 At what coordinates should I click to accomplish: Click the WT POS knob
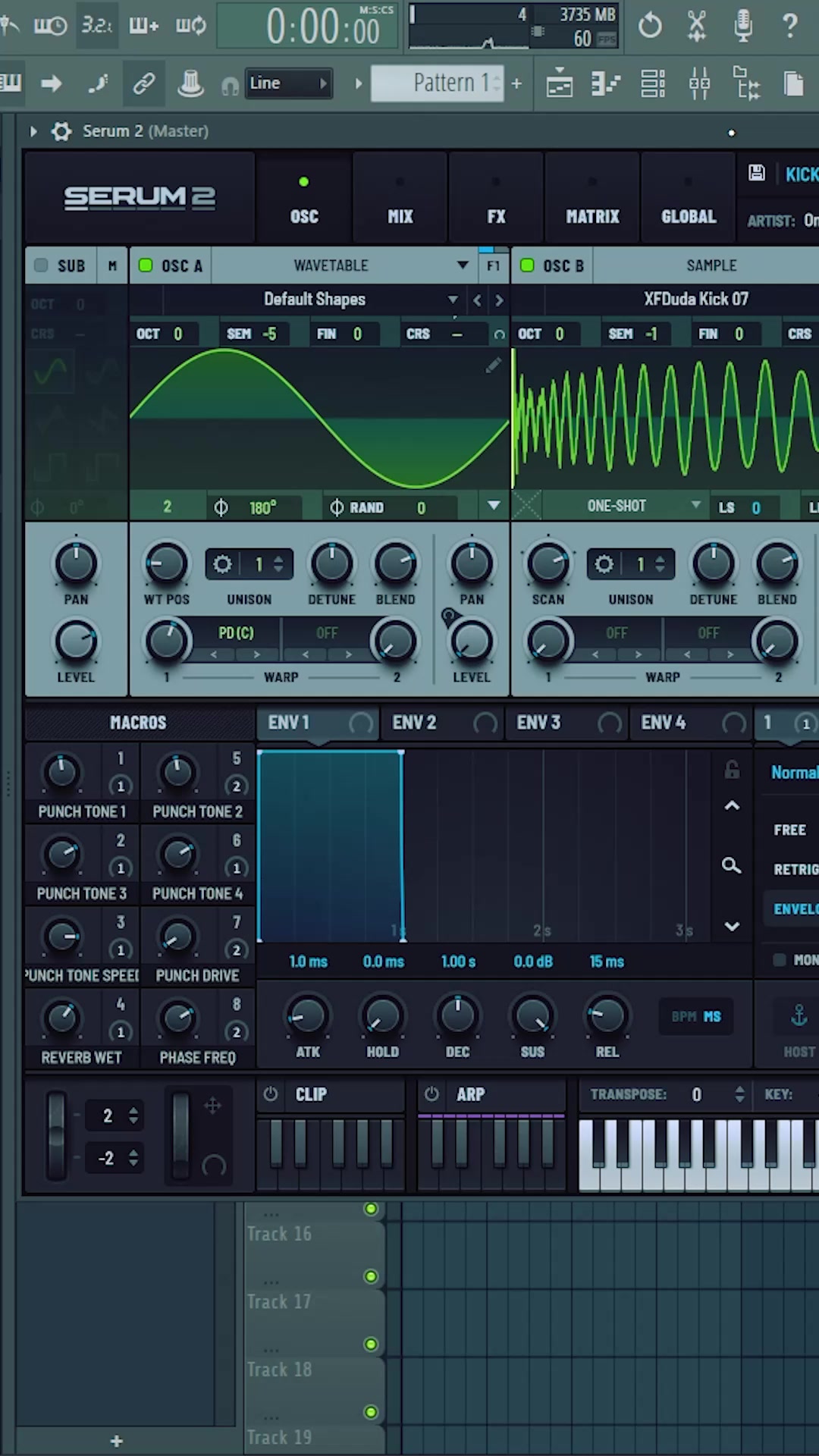point(166,563)
